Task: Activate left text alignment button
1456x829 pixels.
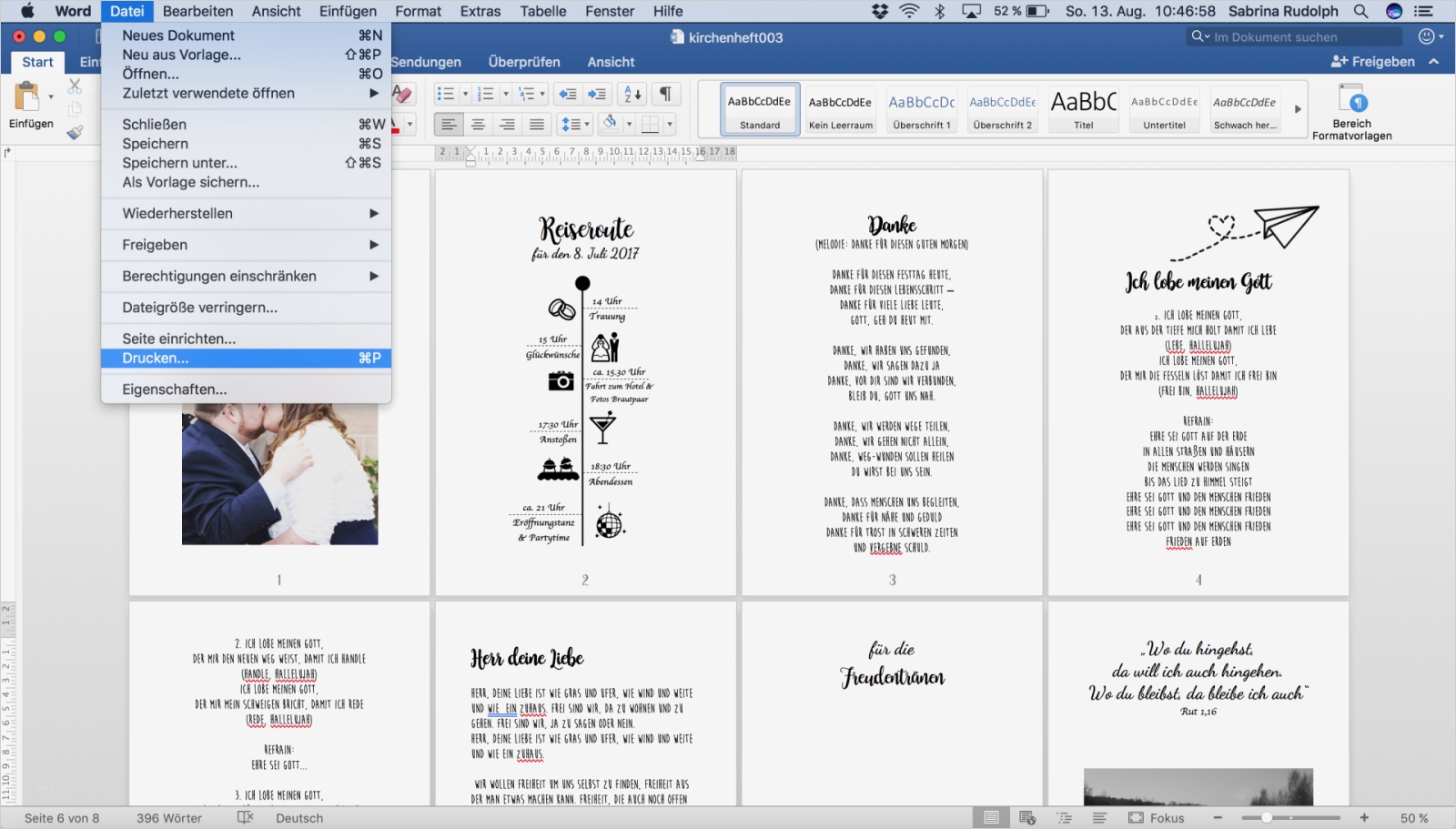Action: [x=448, y=125]
